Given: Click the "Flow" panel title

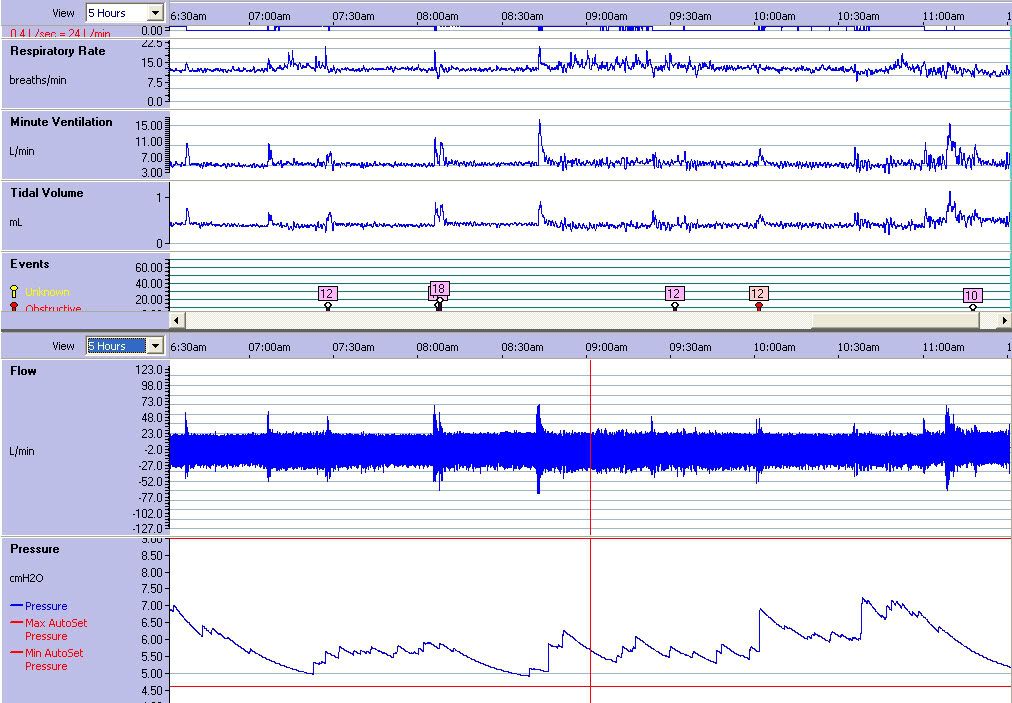Looking at the screenshot, I should pyautogui.click(x=23, y=371).
